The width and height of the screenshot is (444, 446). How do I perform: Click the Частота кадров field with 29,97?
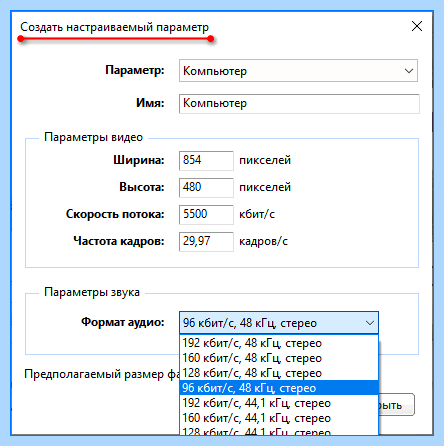click(x=206, y=241)
